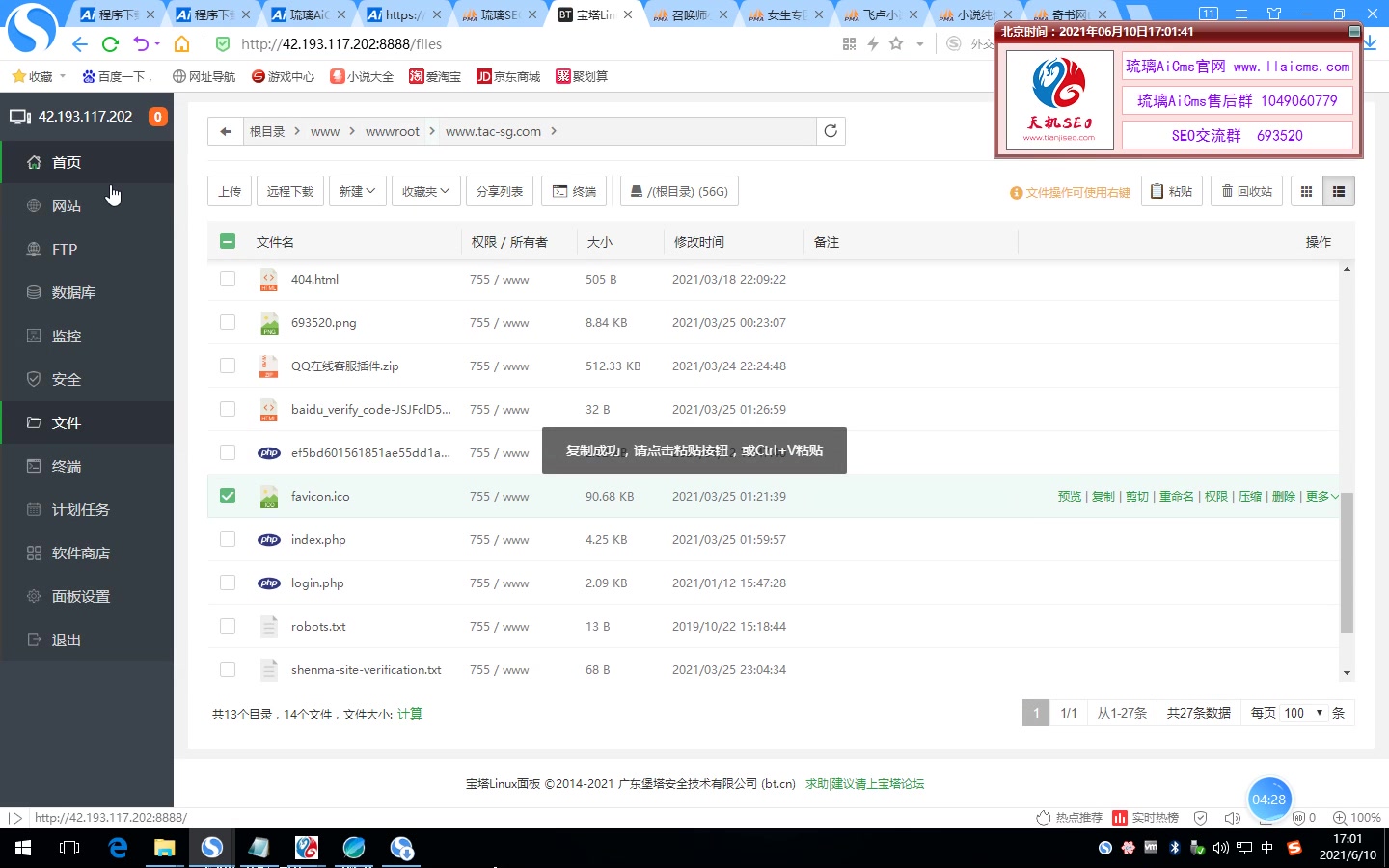Click page number 1 in pagination

click(1036, 713)
